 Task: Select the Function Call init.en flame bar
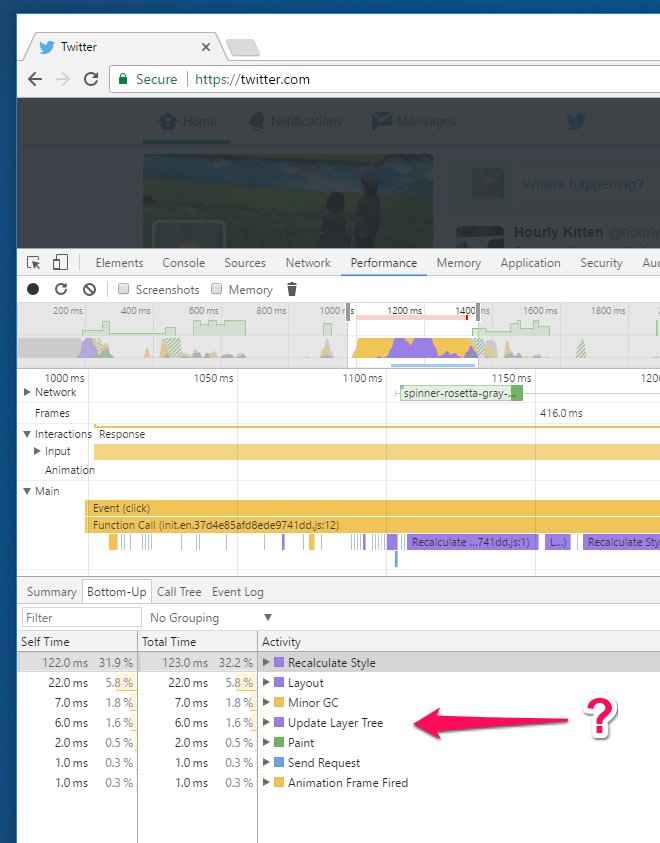(372, 525)
